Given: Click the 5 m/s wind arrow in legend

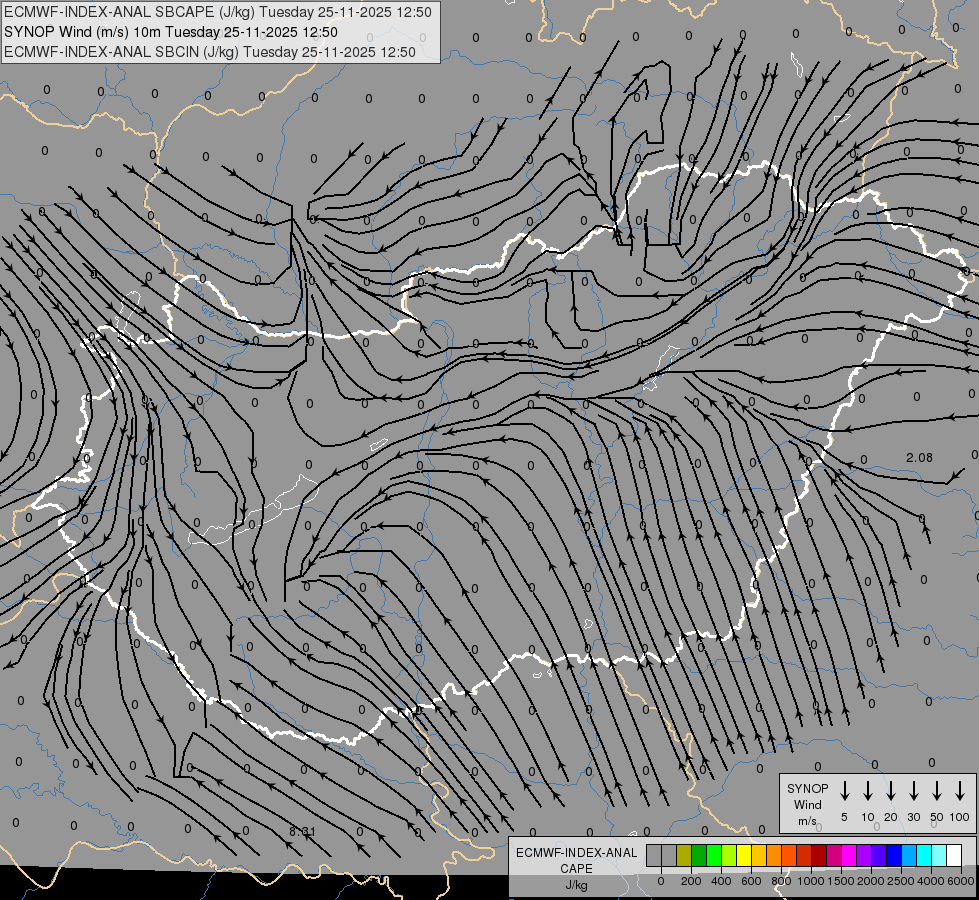Looking at the screenshot, I should pyautogui.click(x=844, y=790).
